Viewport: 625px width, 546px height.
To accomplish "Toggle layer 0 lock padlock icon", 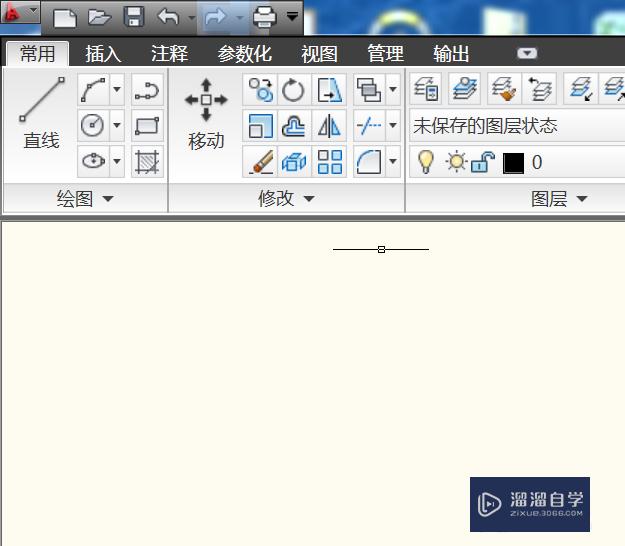I will point(483,162).
